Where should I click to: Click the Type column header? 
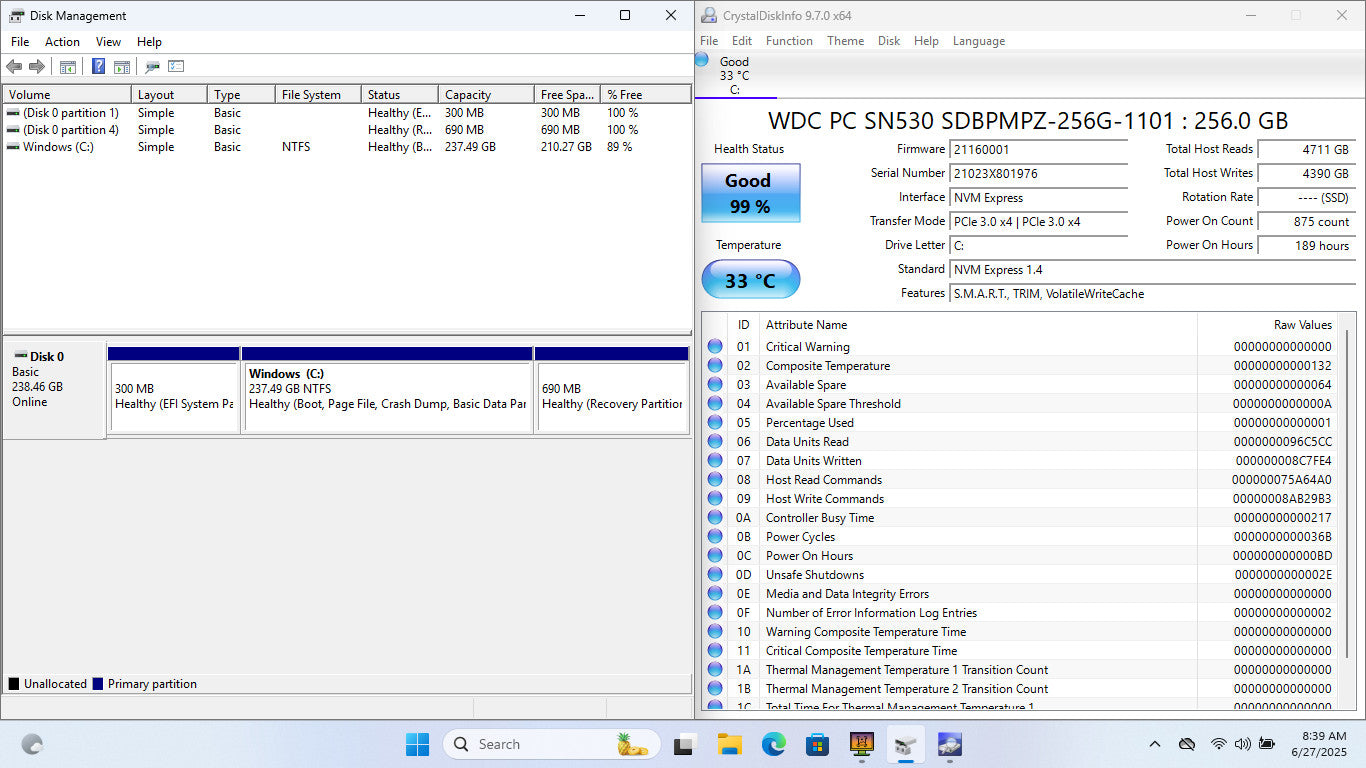click(x=241, y=95)
